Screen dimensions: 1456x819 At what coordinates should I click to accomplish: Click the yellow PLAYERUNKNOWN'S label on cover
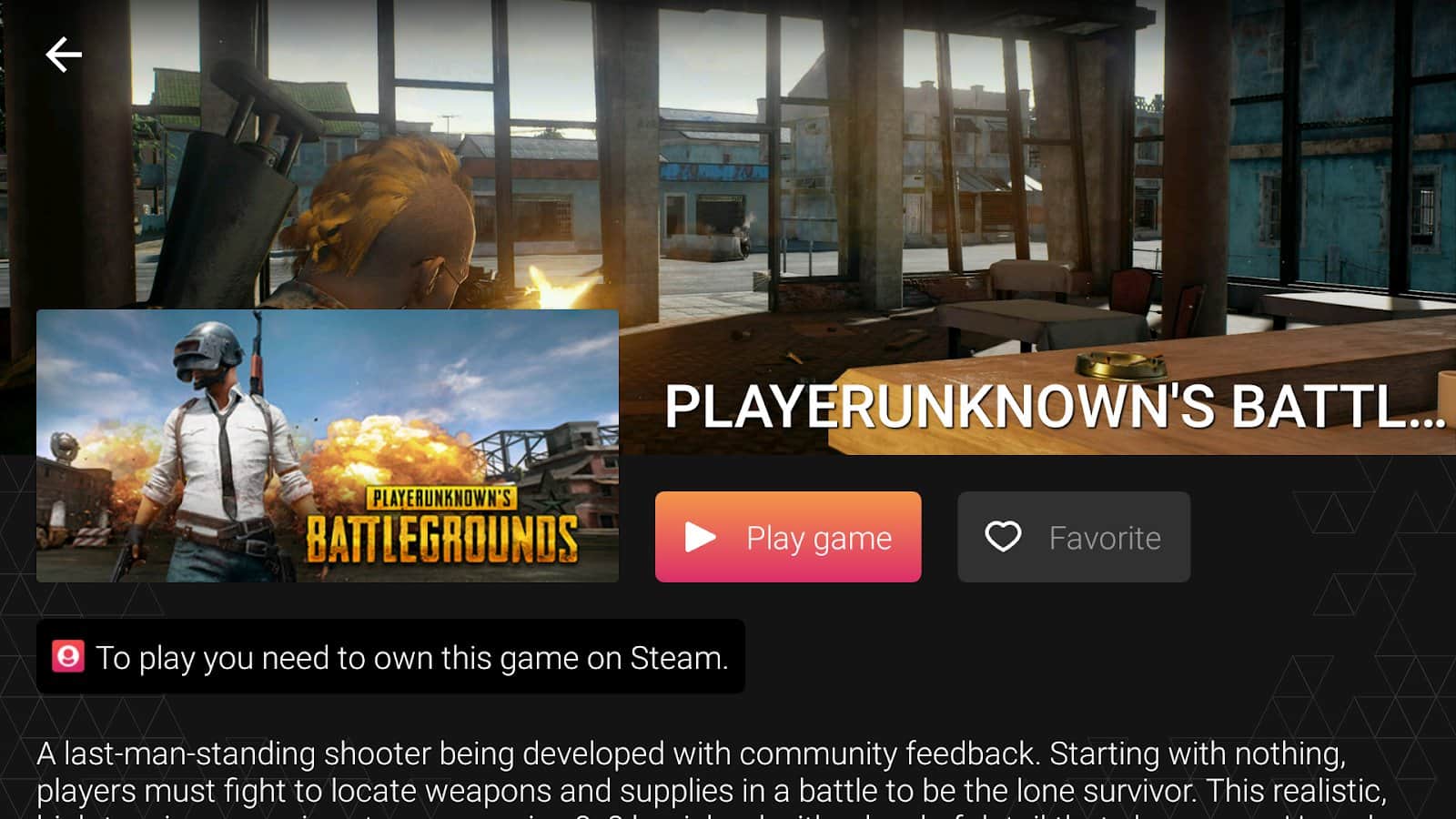[441, 498]
